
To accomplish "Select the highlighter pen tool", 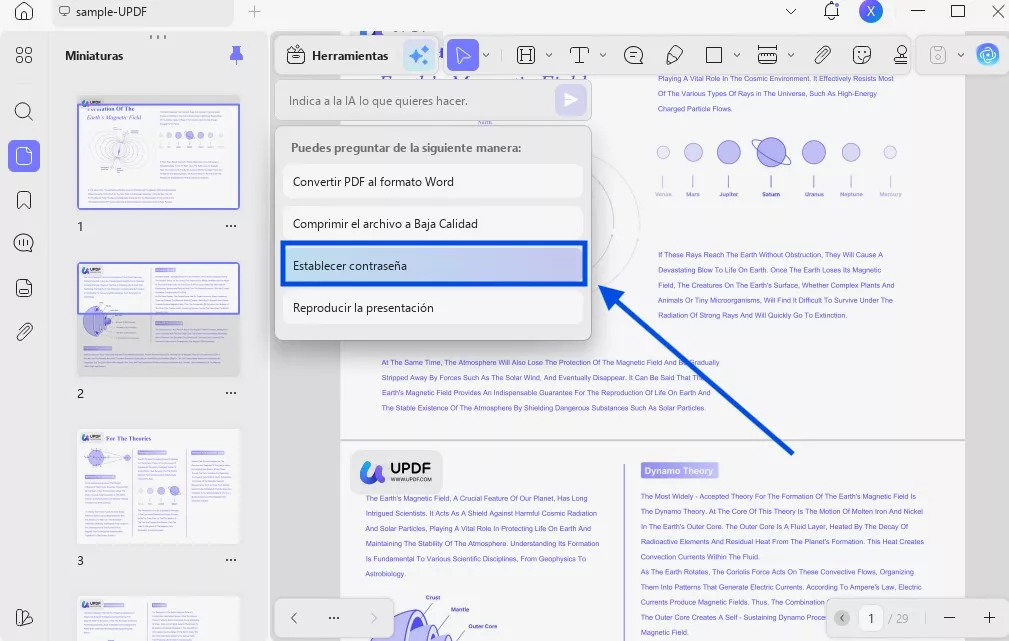I will pyautogui.click(x=674, y=55).
